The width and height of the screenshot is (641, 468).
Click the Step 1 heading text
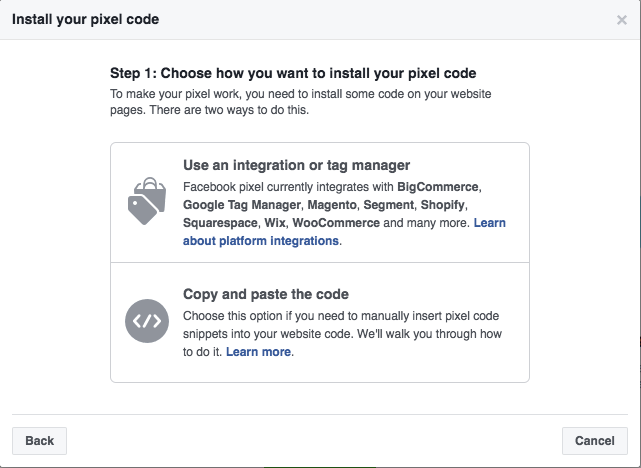[293, 73]
